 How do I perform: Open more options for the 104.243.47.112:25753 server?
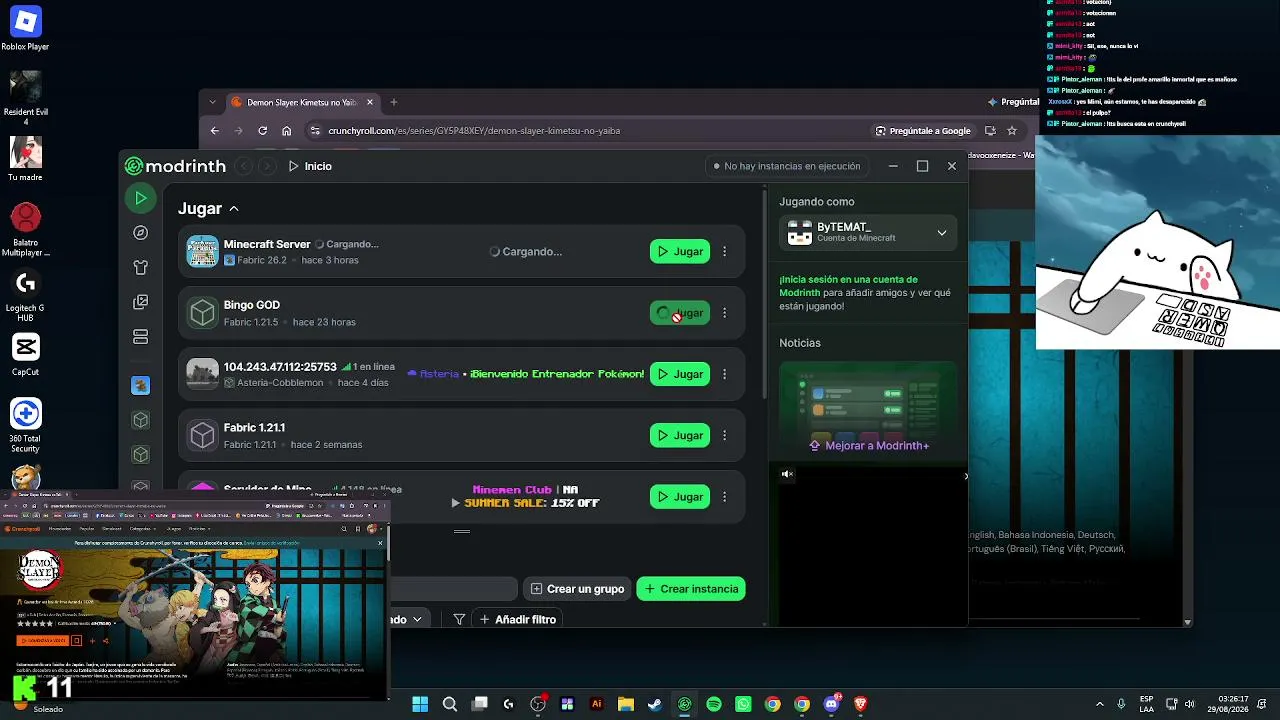click(x=725, y=374)
